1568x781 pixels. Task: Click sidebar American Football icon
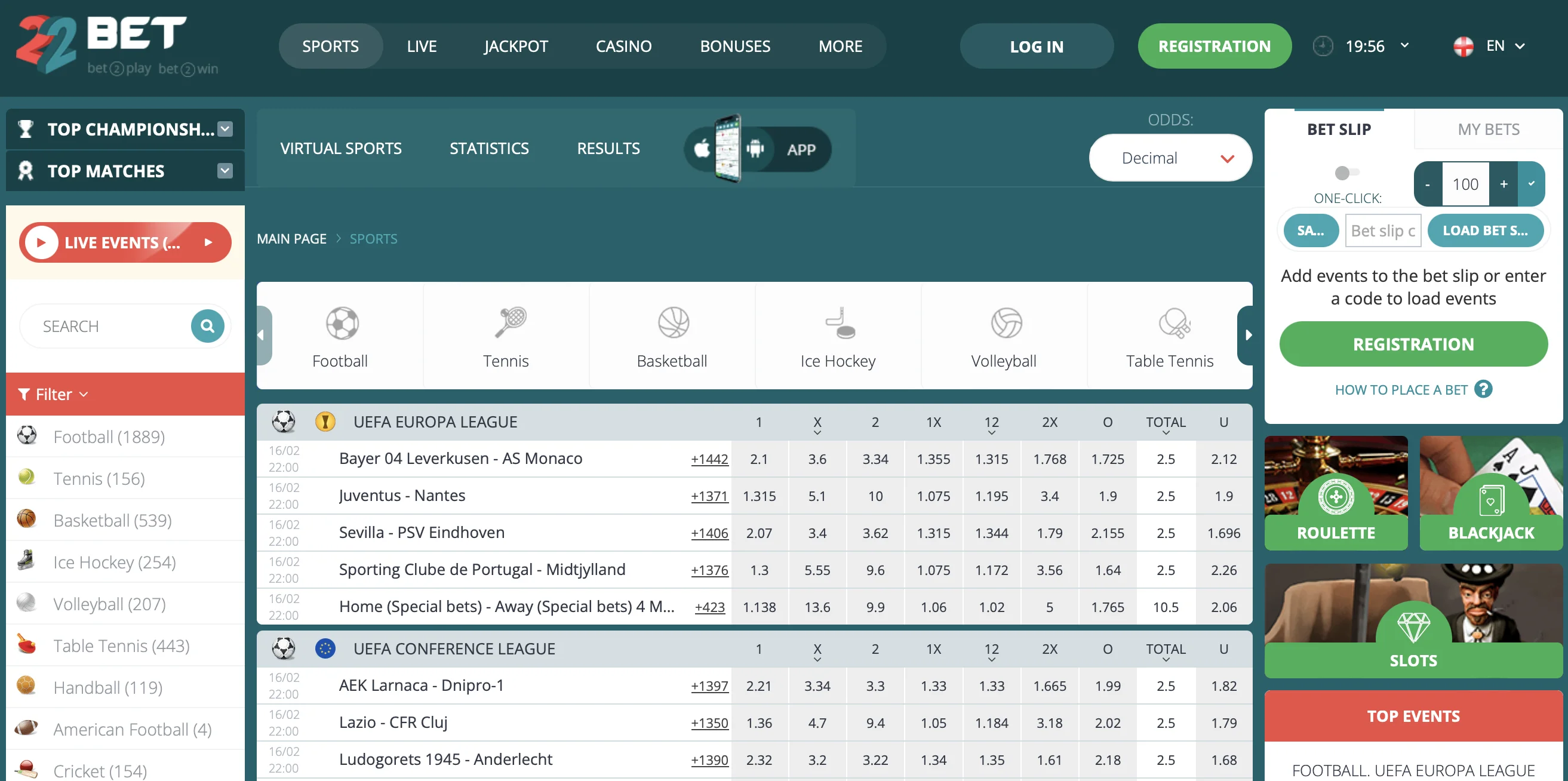click(26, 727)
